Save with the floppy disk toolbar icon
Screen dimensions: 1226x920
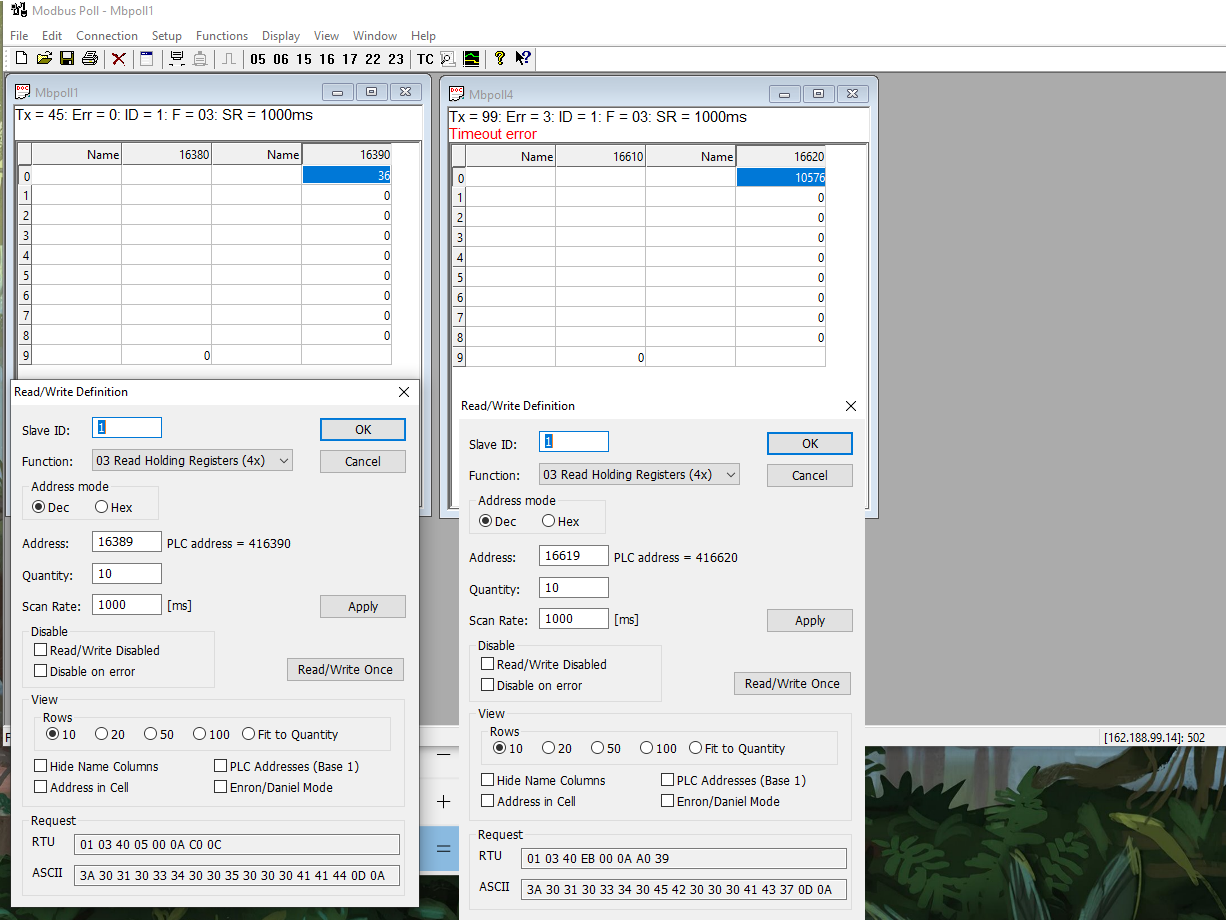pos(67,58)
